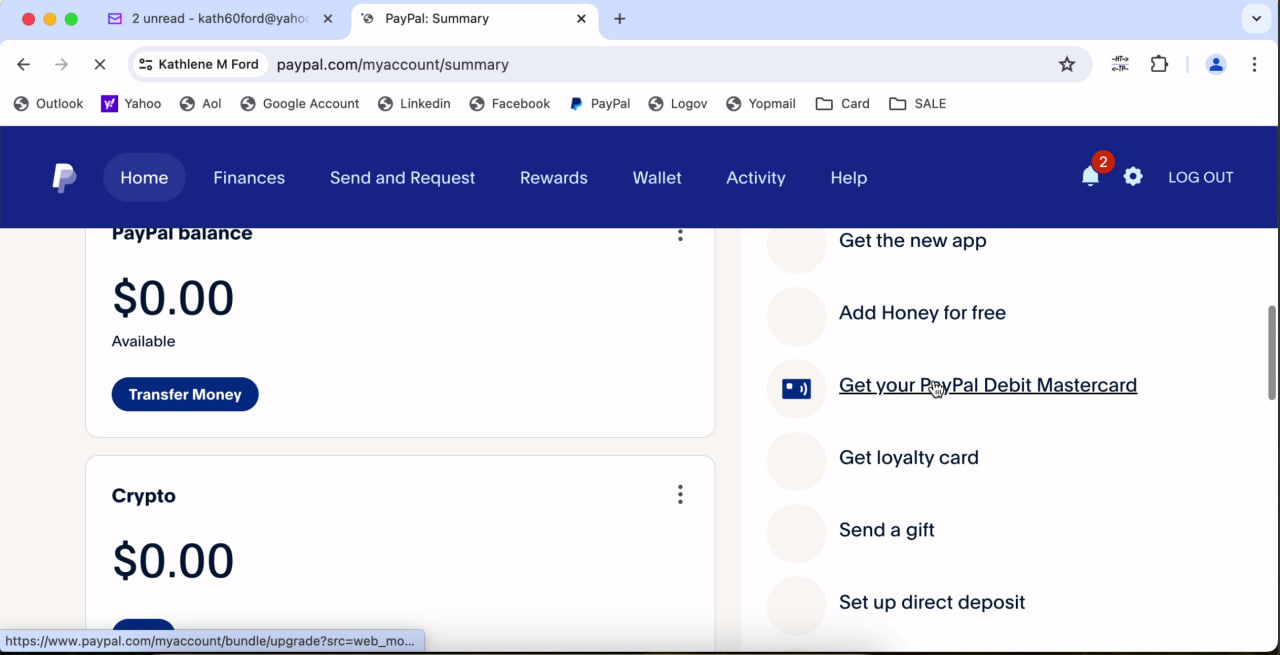Click Get the new app
This screenshot has height=655, width=1280.
tap(913, 241)
